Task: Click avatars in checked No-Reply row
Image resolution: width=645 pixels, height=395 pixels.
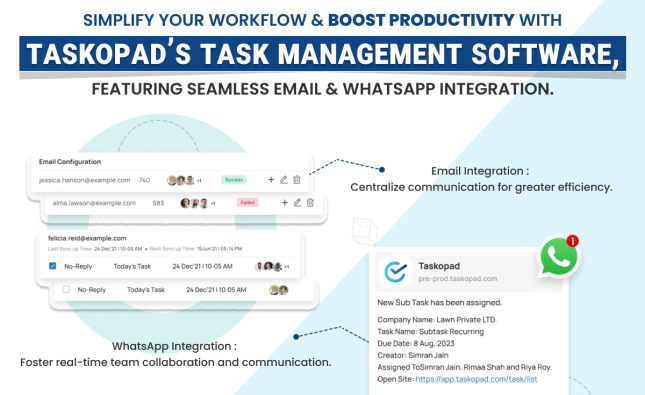Action: point(272,267)
